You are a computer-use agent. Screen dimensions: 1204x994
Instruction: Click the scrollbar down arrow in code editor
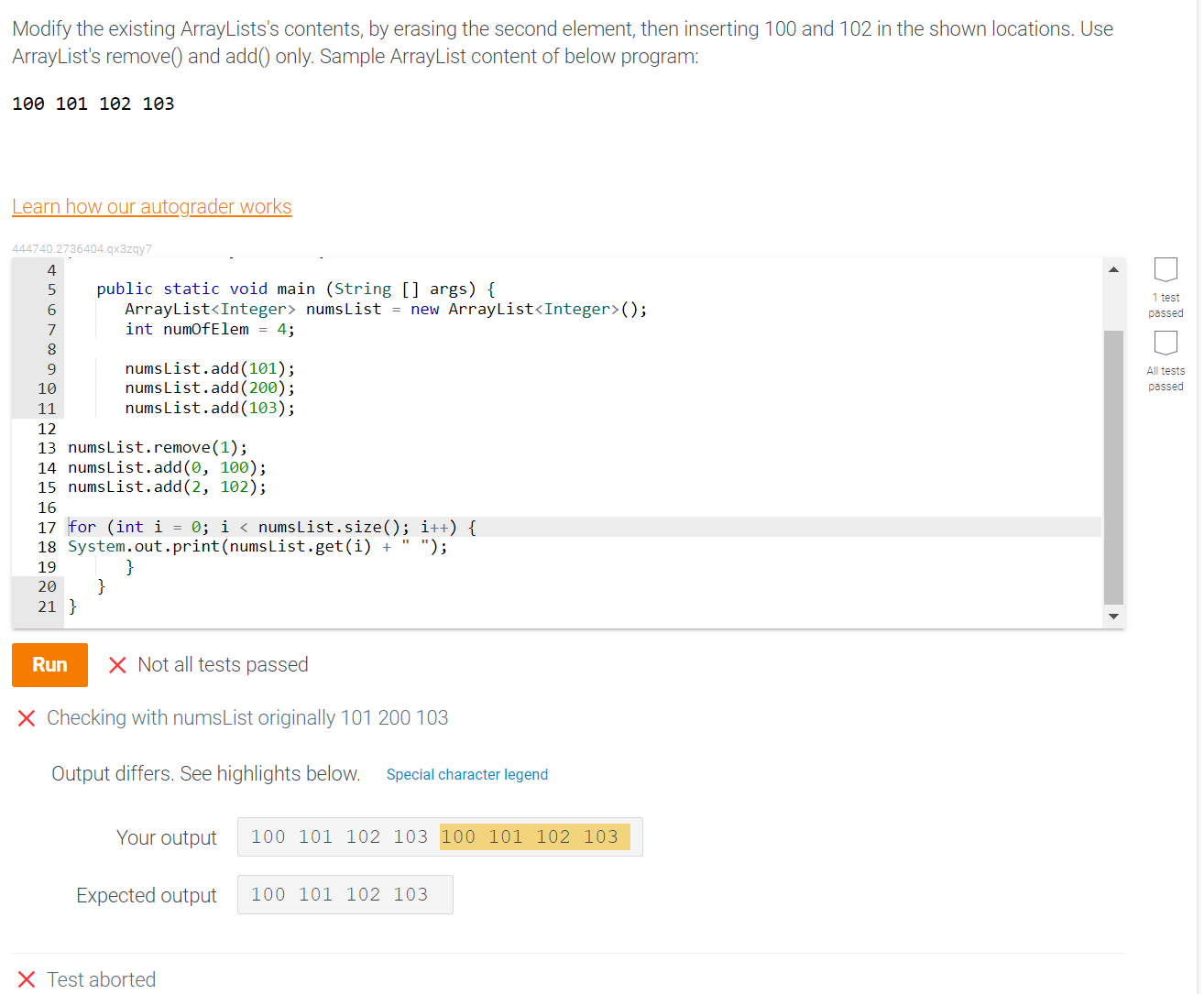1113,616
